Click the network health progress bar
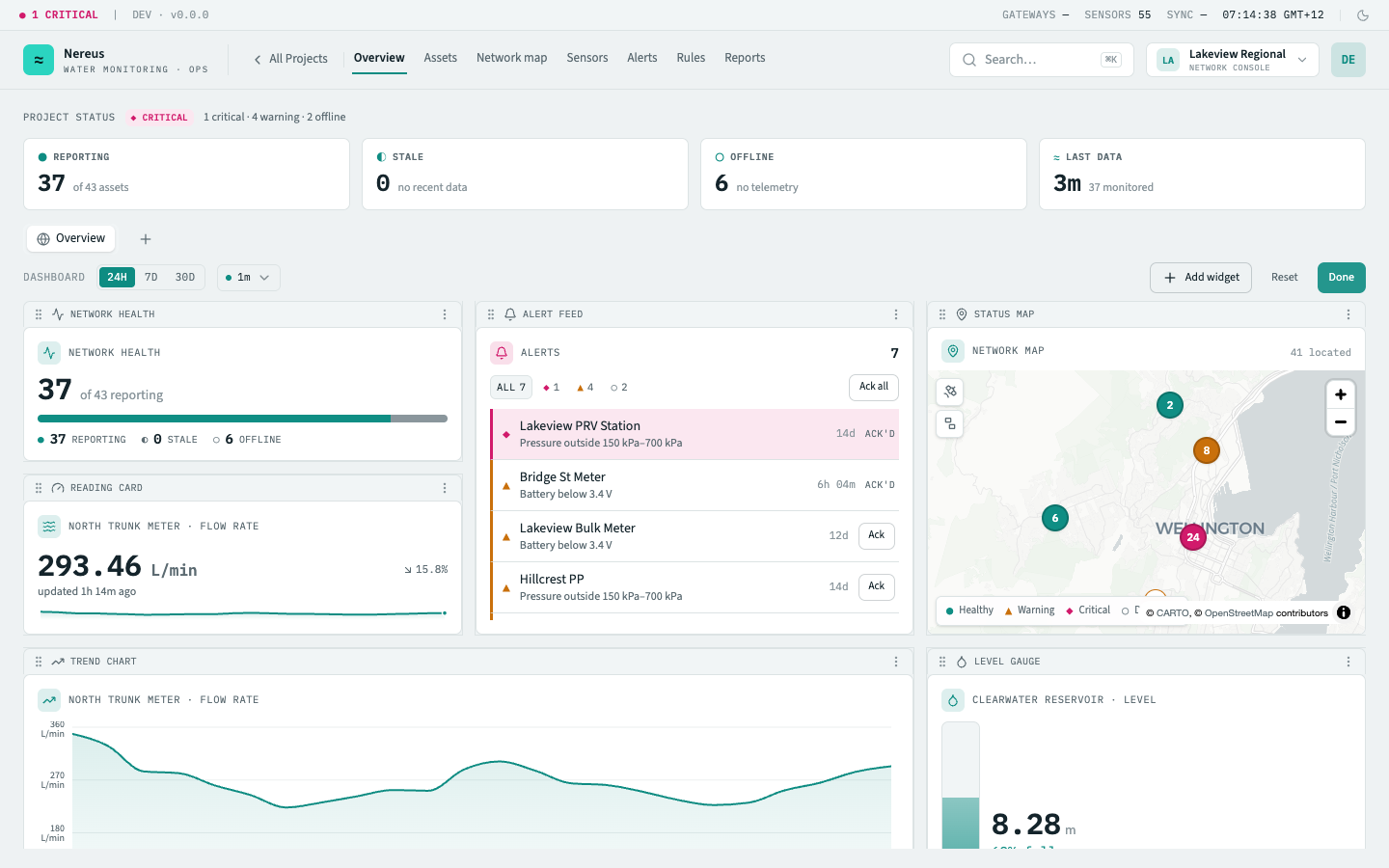This screenshot has height=868, width=1389. click(x=242, y=419)
